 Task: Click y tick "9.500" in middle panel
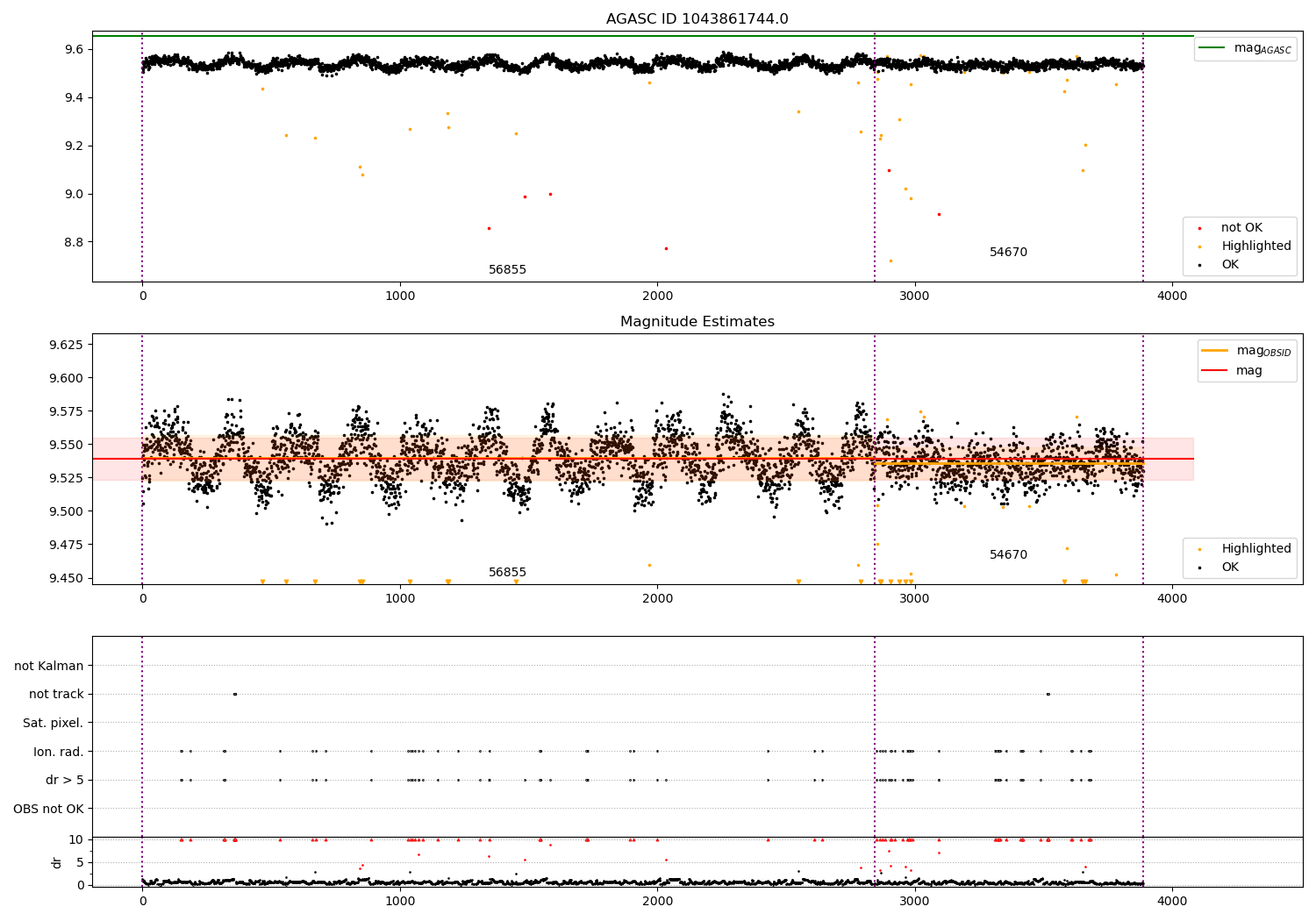tap(66, 511)
